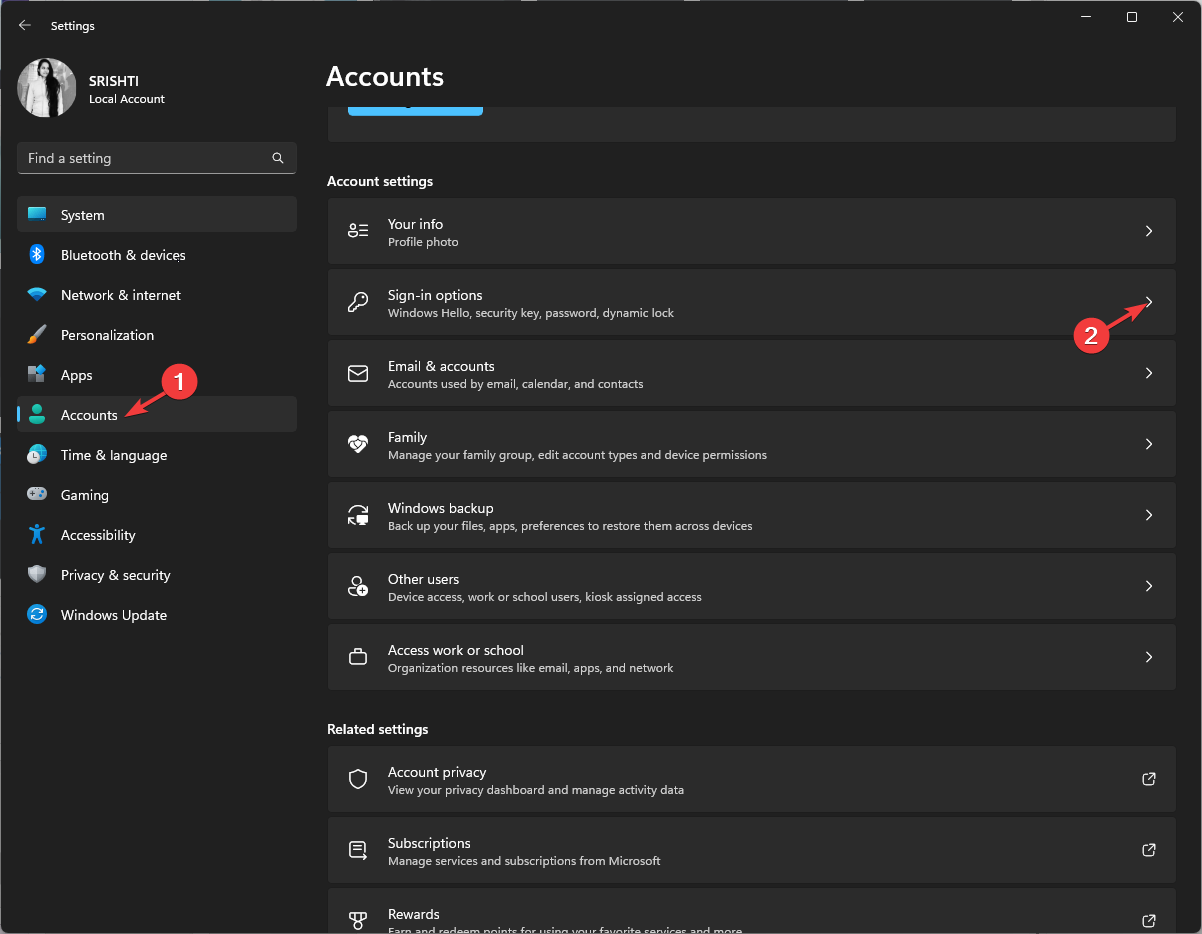Open Time & language category
The image size is (1202, 934).
(x=157, y=455)
